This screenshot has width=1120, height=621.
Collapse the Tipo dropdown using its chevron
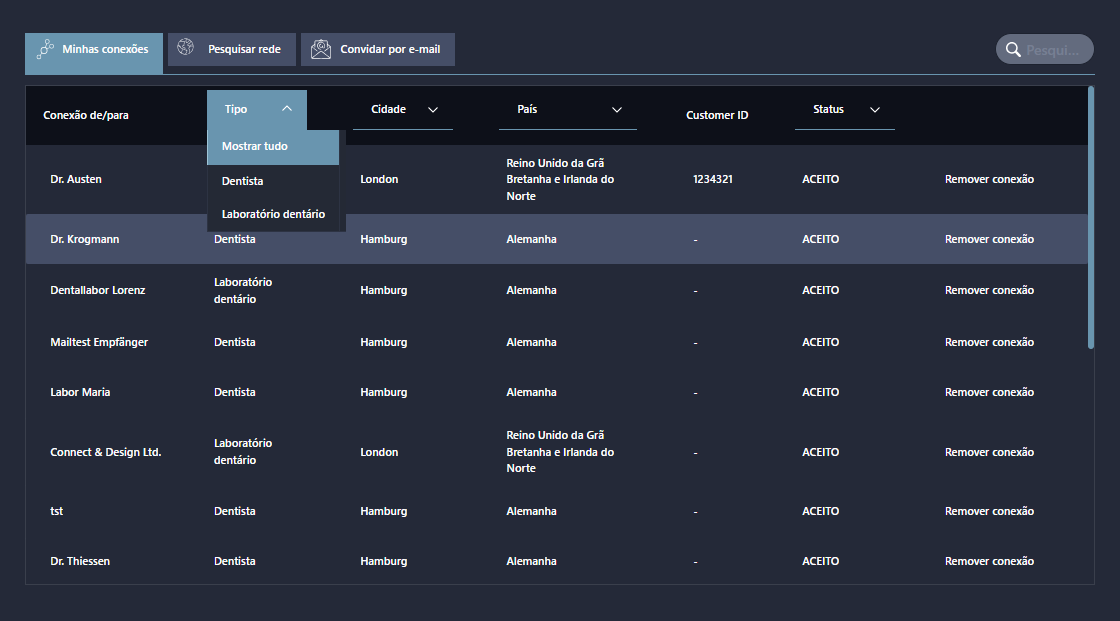287,109
